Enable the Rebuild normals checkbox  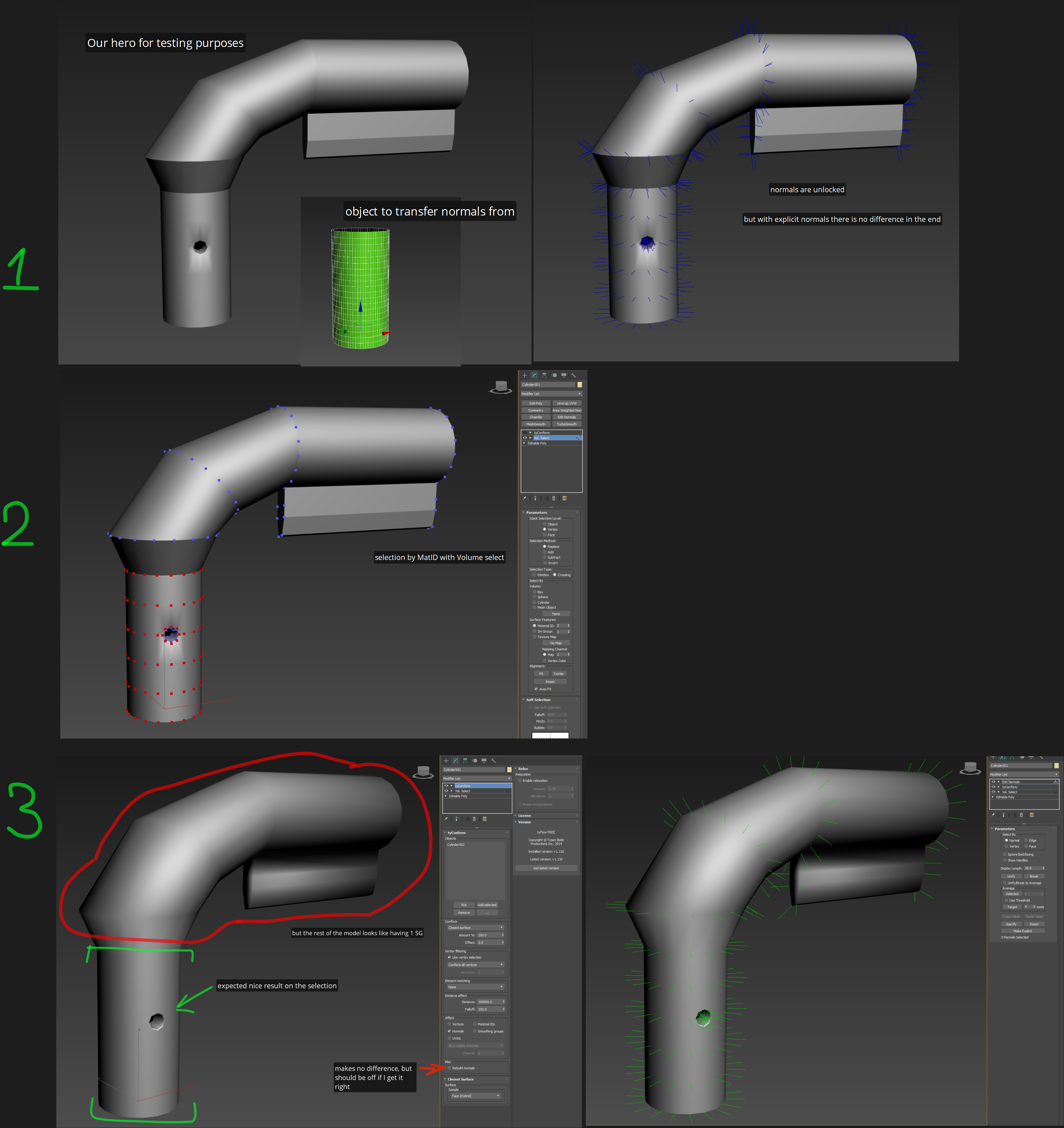(449, 1068)
